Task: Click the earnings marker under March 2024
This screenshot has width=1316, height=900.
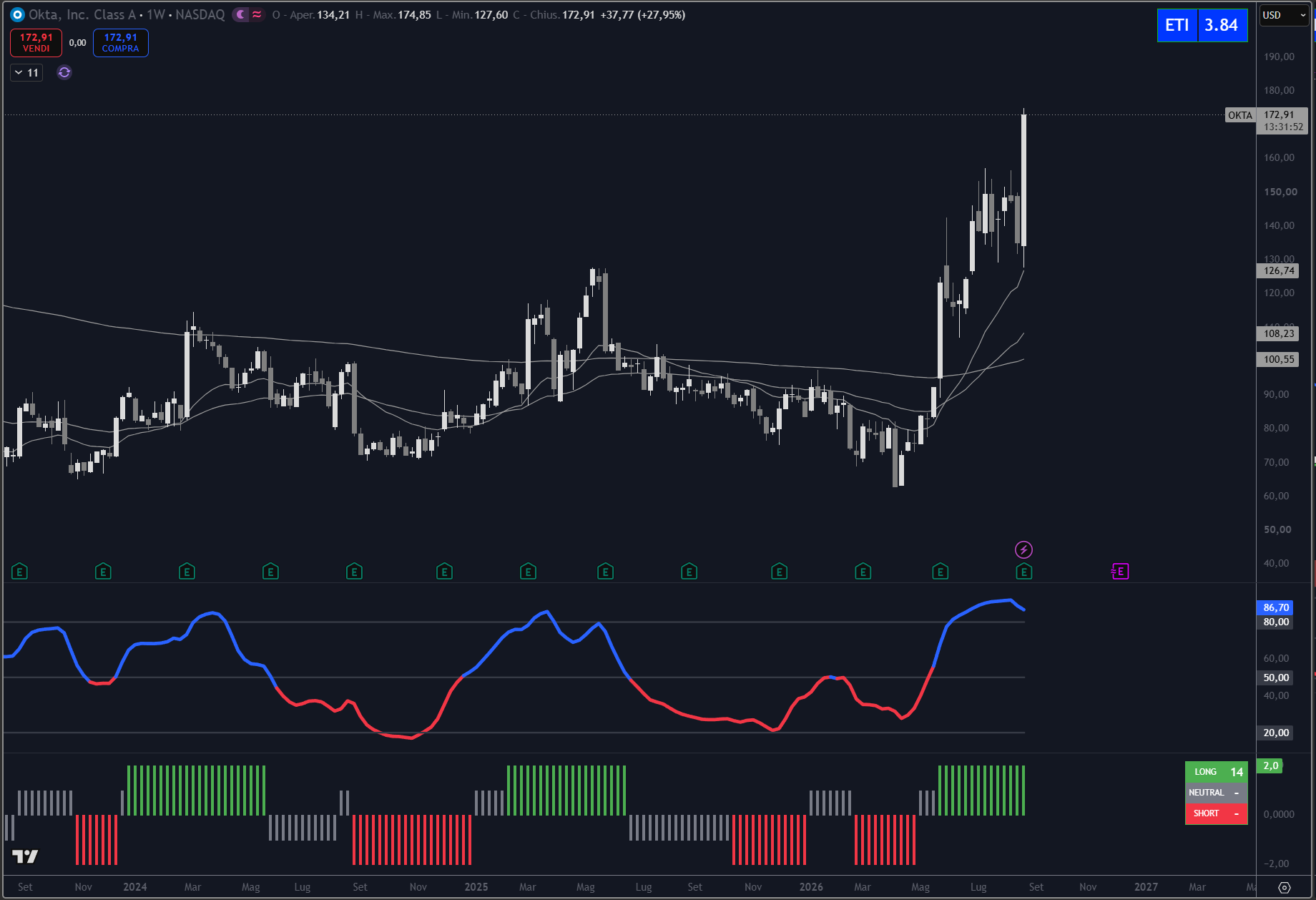Action: click(187, 572)
